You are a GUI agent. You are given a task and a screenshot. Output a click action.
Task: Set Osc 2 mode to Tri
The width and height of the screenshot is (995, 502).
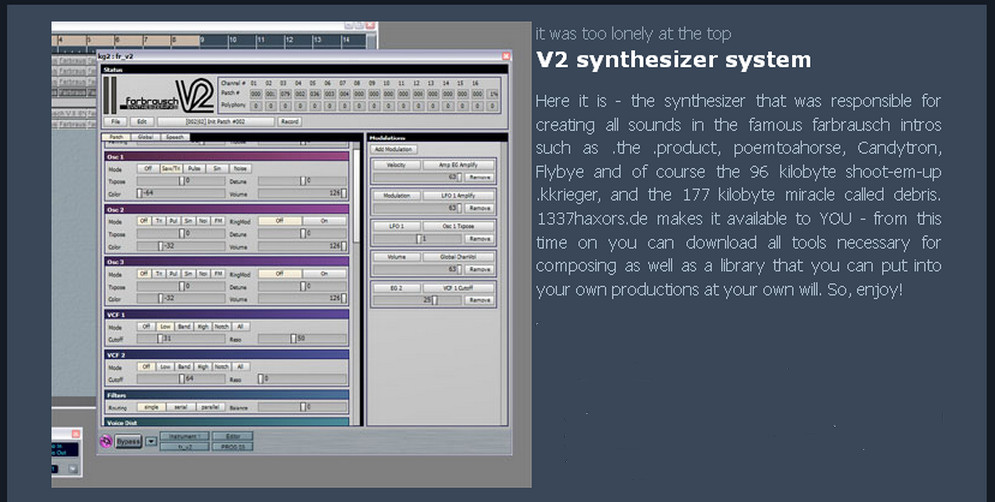(159, 221)
